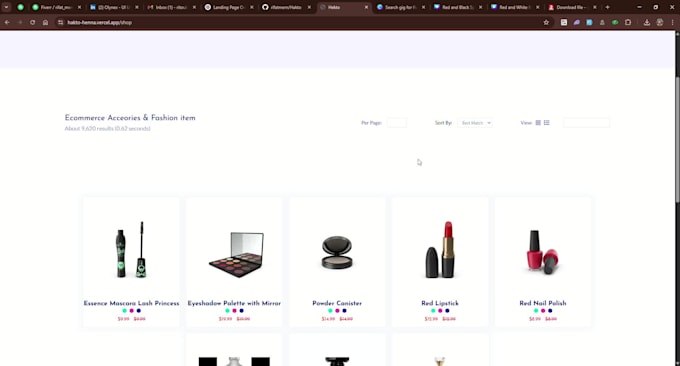Click the purple extension icon in toolbar

[x=576, y=22]
